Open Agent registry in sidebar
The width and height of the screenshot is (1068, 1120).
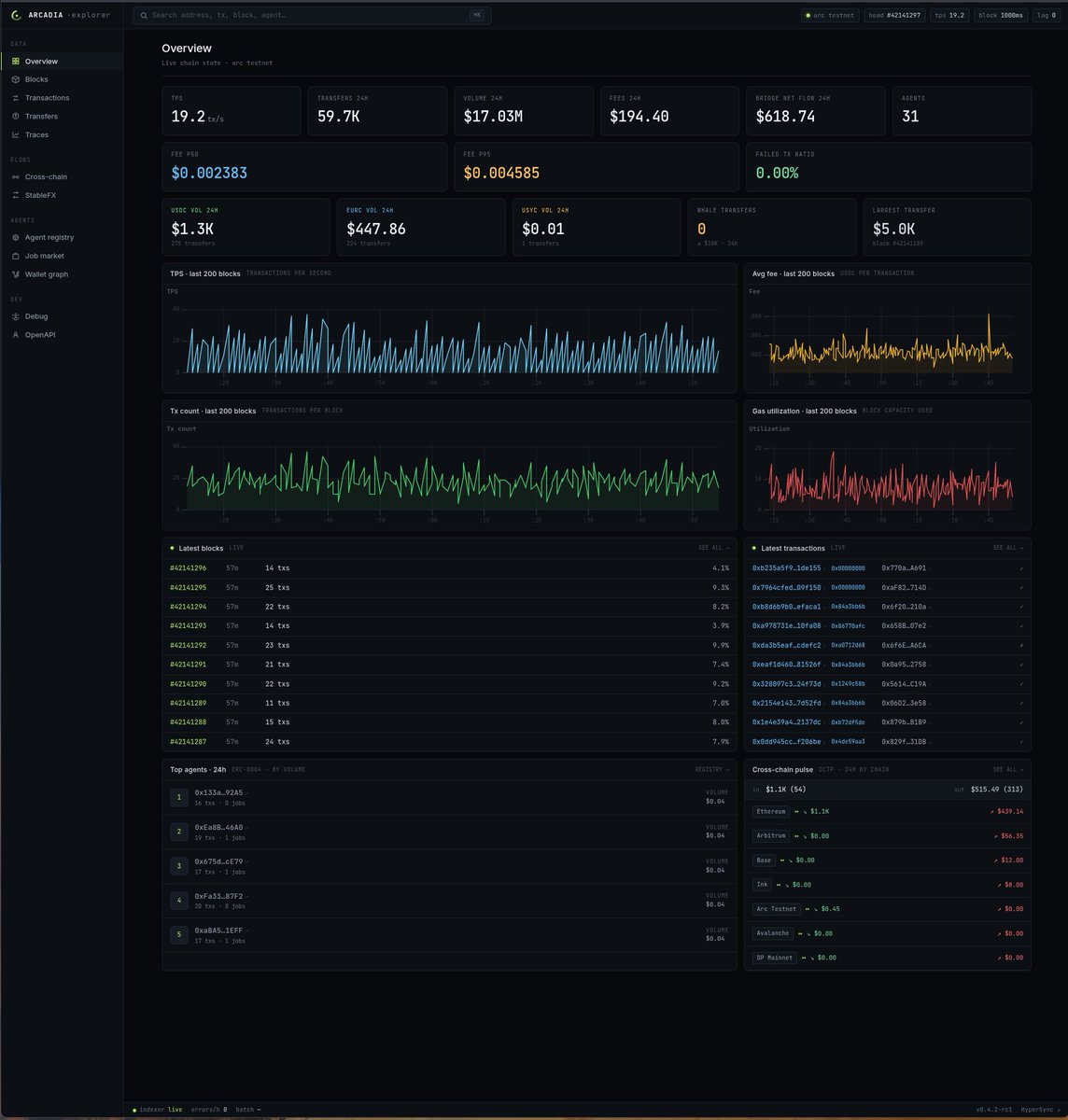(x=62, y=237)
